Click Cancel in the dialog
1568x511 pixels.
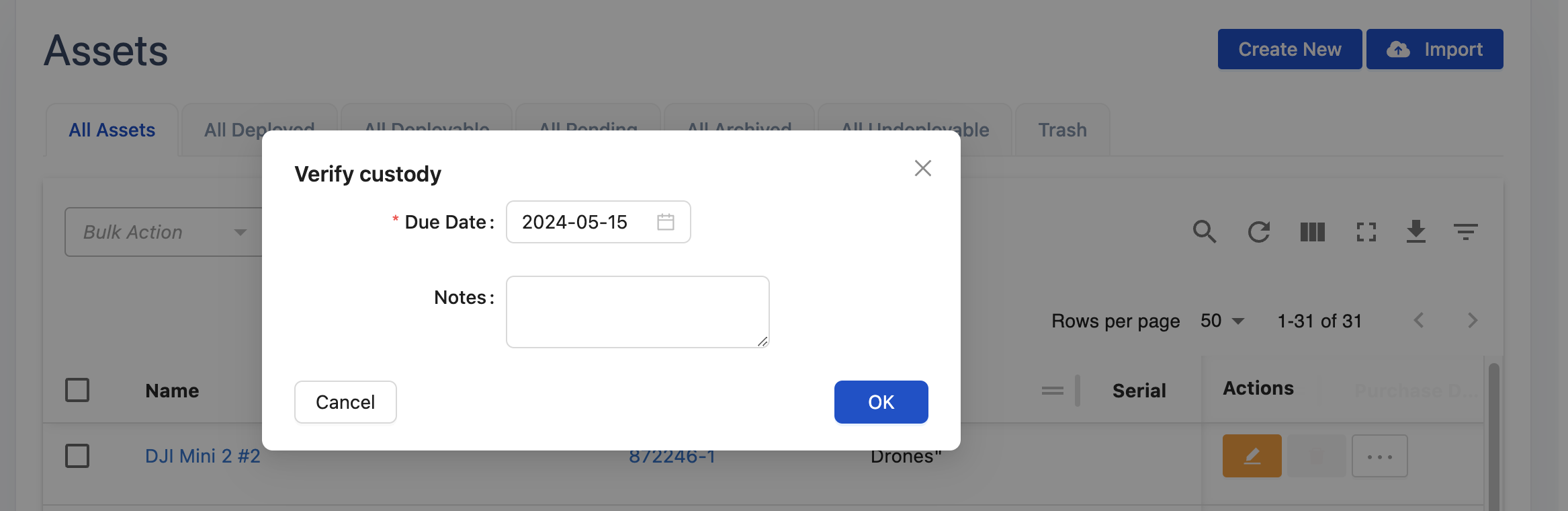click(345, 402)
